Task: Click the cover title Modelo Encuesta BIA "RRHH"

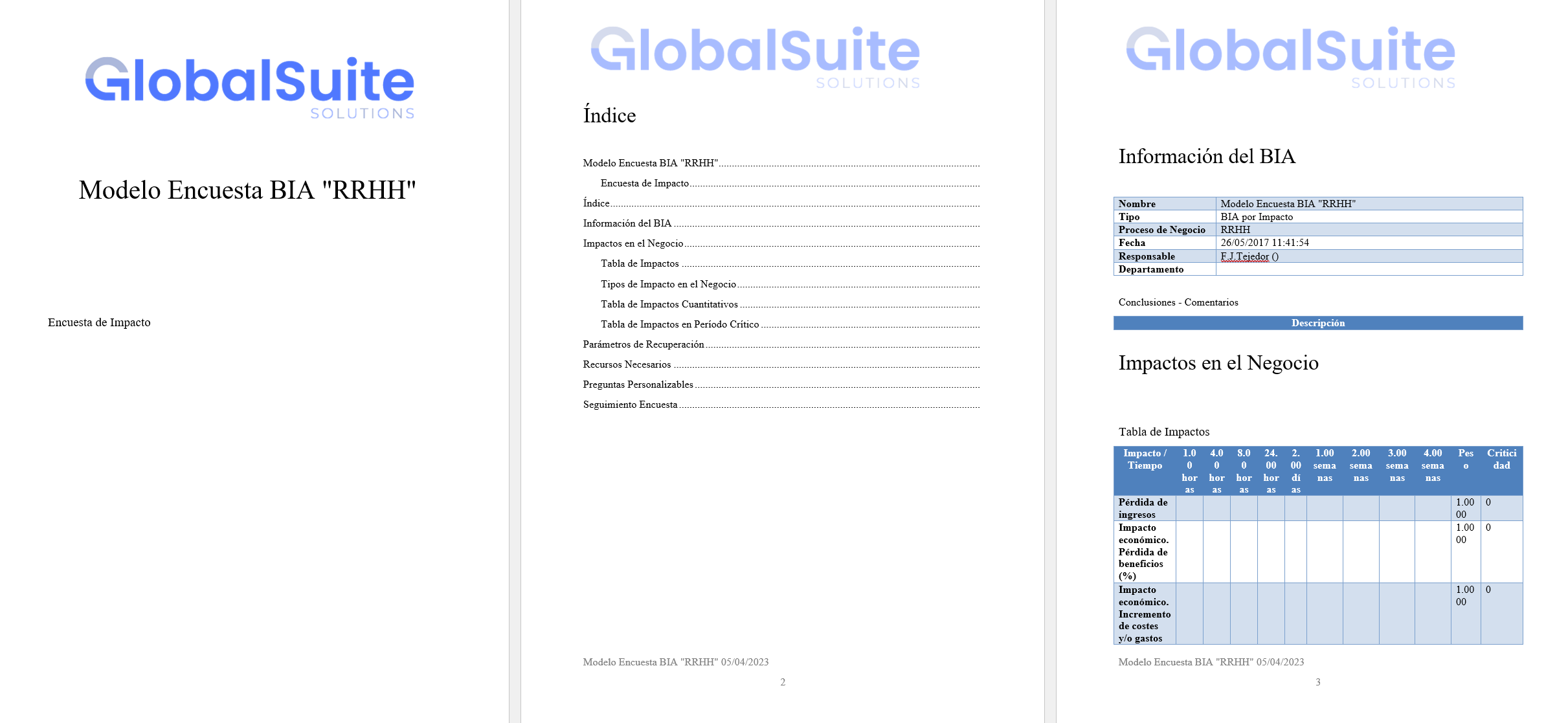Action: pyautogui.click(x=247, y=190)
